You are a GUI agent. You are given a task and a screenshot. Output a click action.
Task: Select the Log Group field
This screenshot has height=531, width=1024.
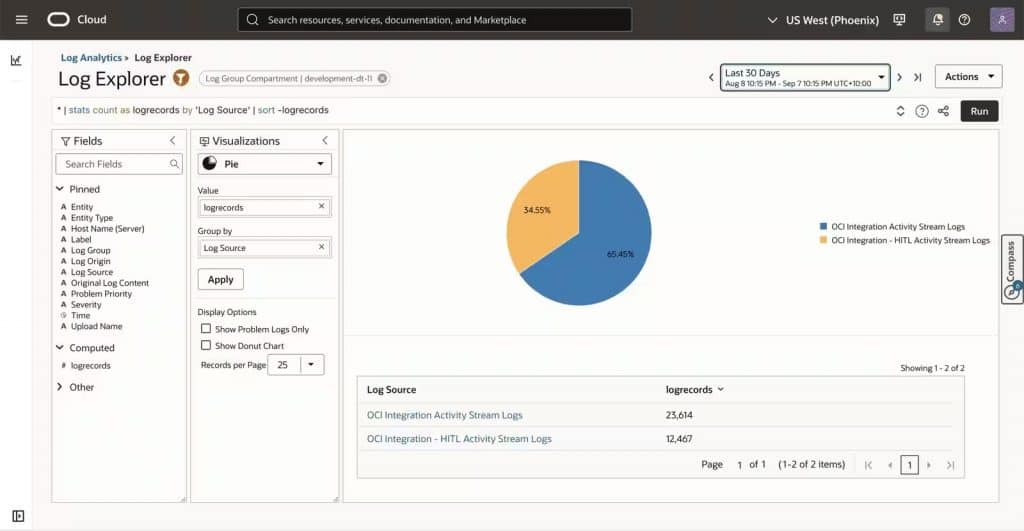coord(90,250)
